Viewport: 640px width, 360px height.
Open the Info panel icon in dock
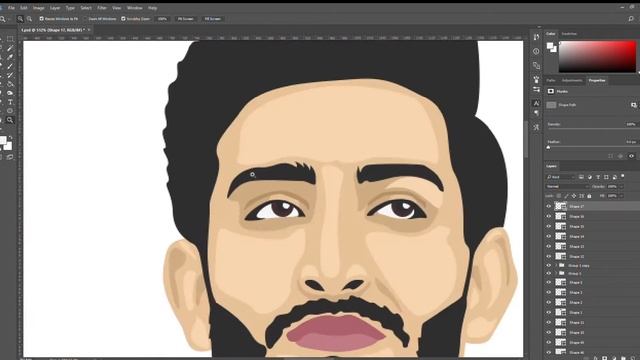point(536,51)
